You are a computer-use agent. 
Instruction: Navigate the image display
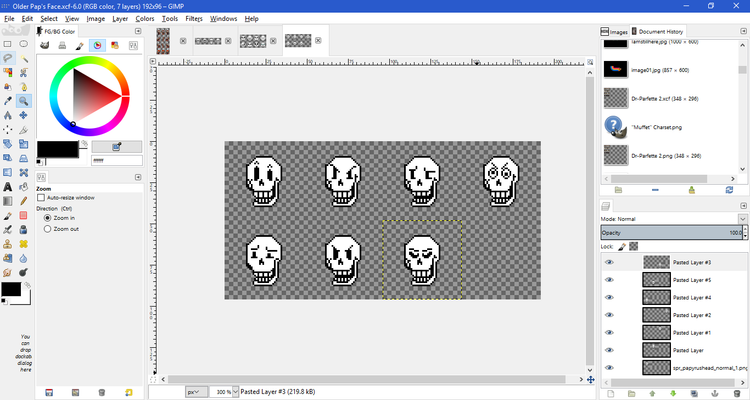click(591, 379)
